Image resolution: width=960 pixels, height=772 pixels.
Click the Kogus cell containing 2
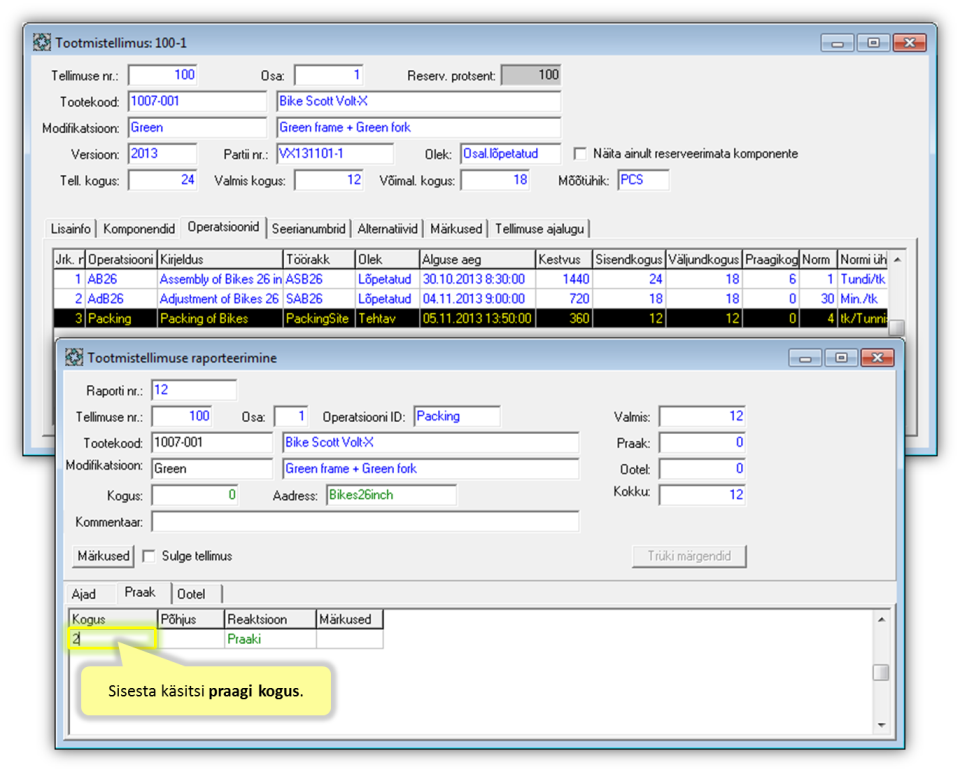(113, 639)
